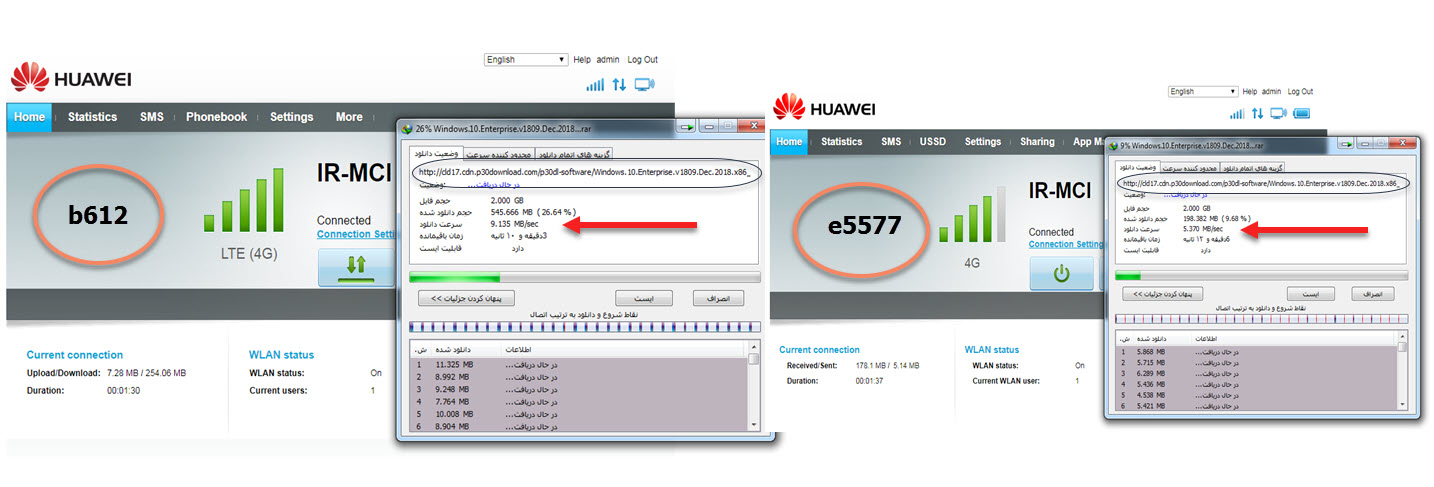
Task: Open the More tab on the b612 page
Action: pyautogui.click(x=349, y=117)
